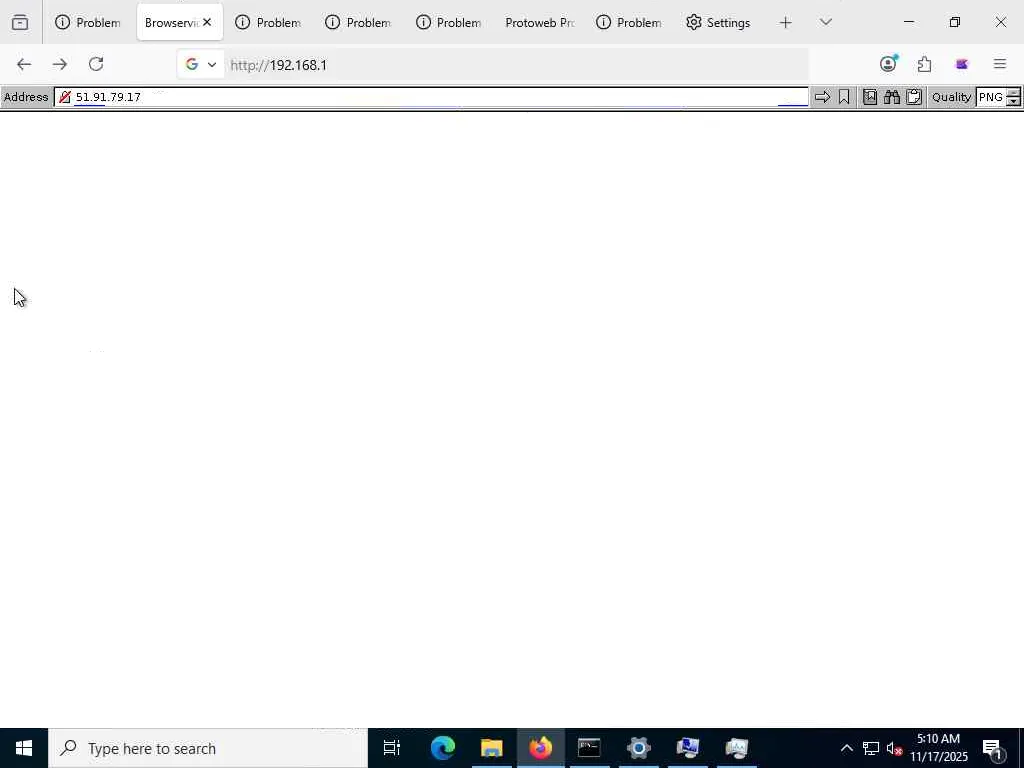Click the Quality PNG field
Screen dimensions: 1024x768
click(x=991, y=97)
